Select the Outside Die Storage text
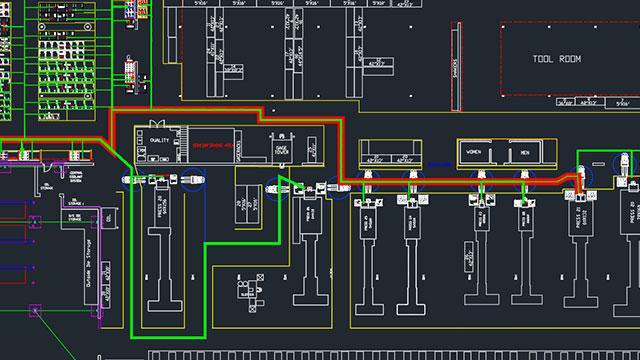Viewport: 640px width, 360px height. [x=89, y=263]
